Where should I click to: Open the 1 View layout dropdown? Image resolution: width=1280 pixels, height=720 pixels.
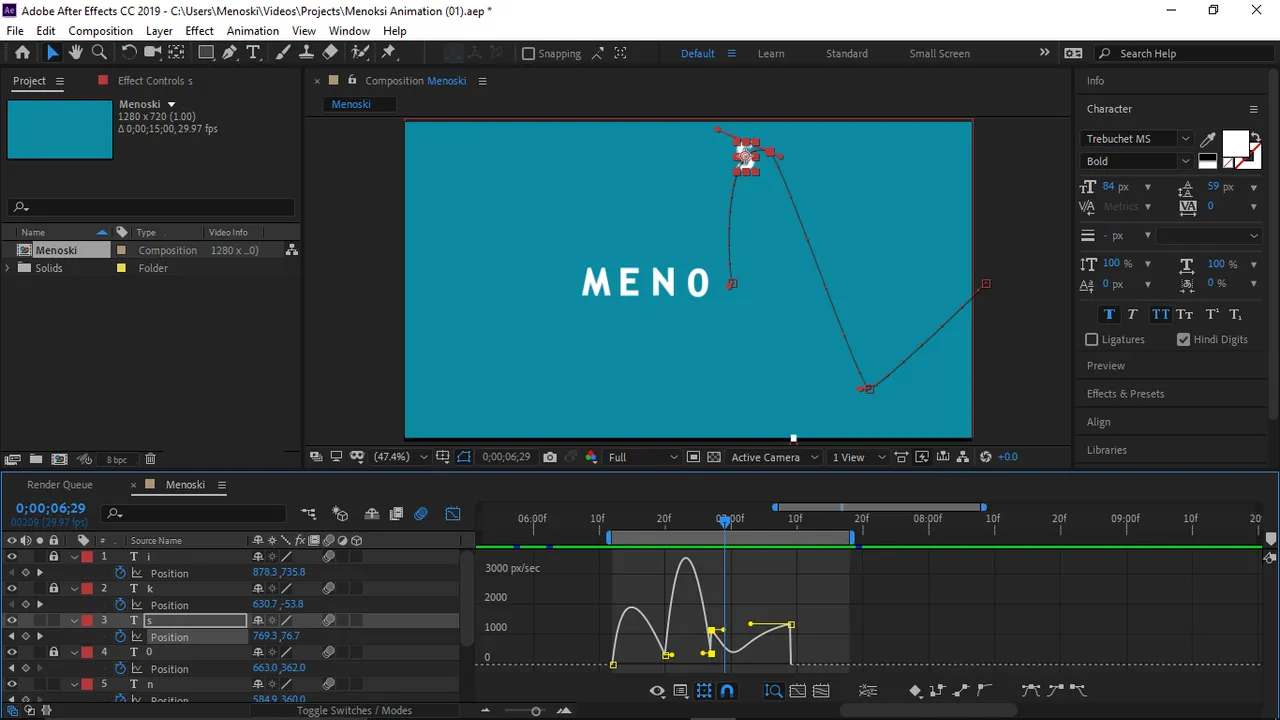860,457
